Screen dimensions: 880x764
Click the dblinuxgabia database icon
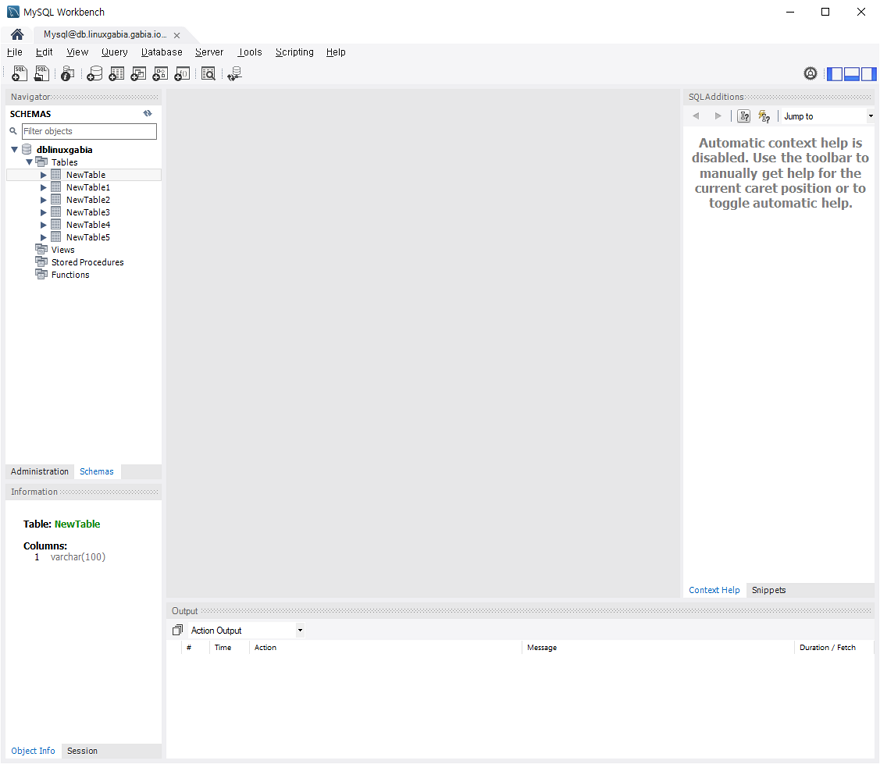click(26, 149)
